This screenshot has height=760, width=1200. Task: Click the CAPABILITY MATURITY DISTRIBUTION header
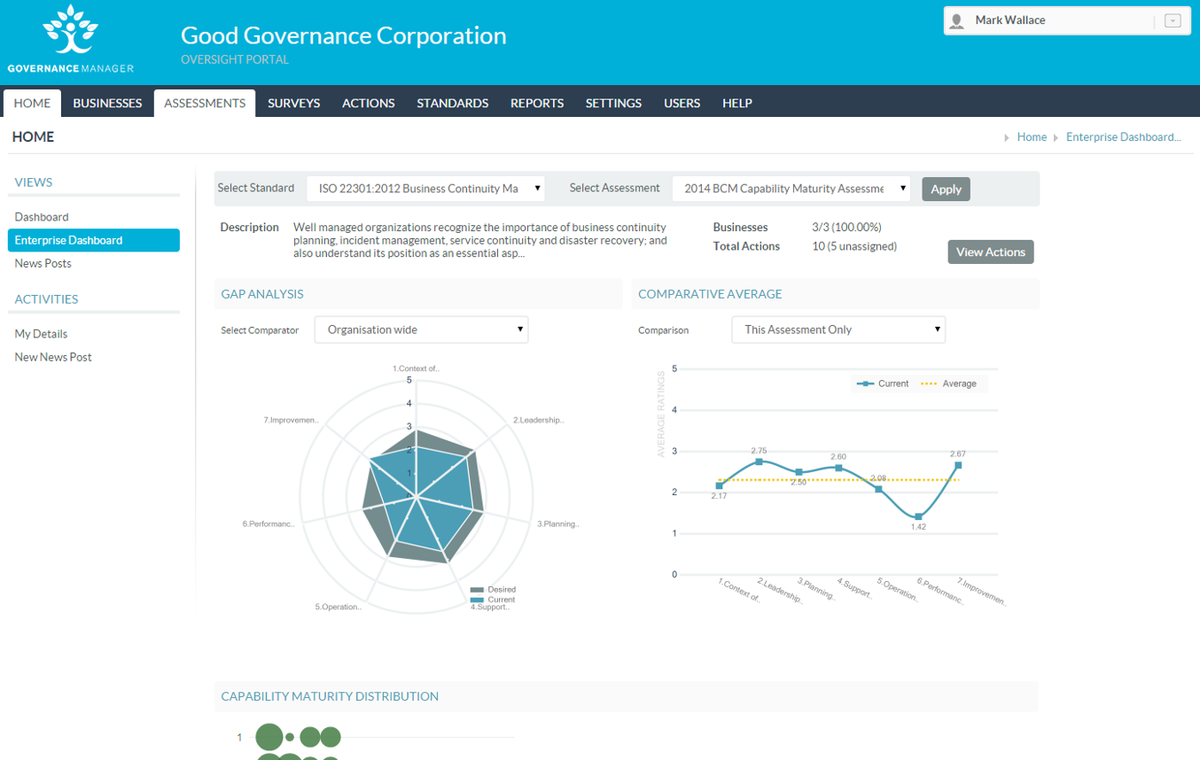[329, 696]
